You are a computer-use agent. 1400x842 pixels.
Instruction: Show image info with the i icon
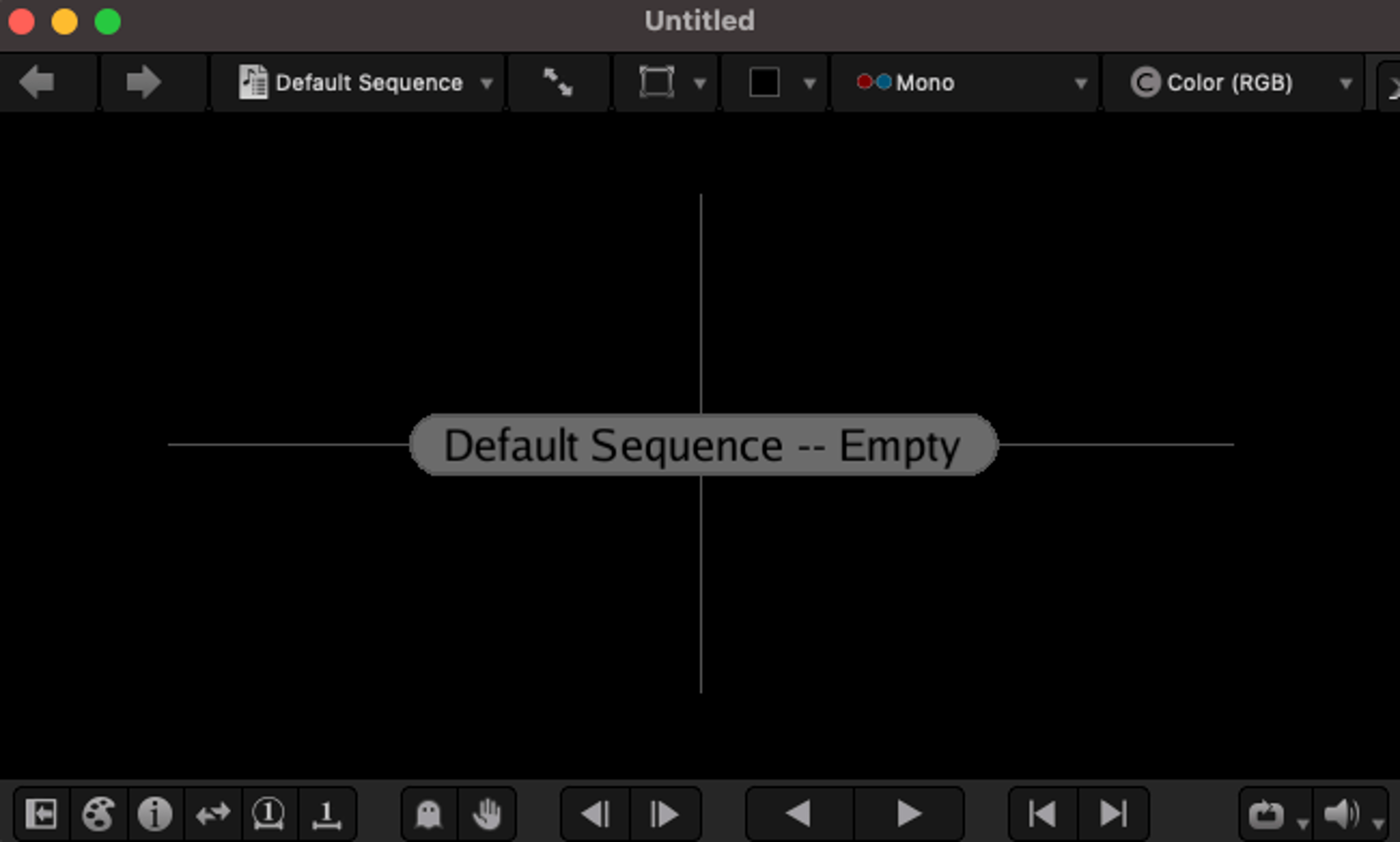(x=155, y=814)
